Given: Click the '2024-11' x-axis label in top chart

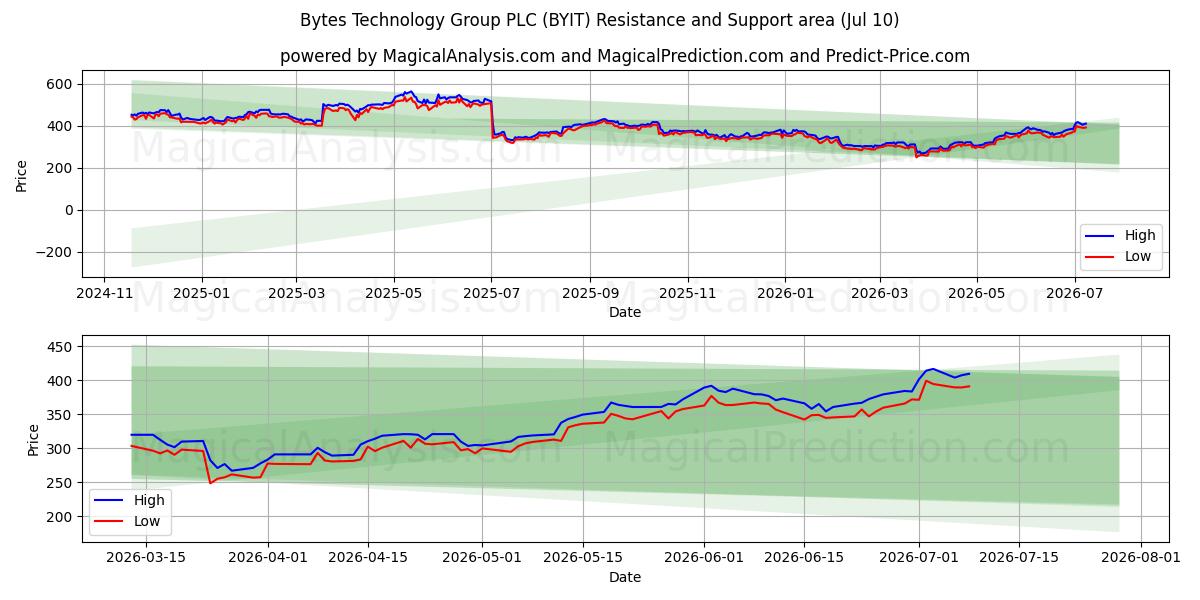Looking at the screenshot, I should click(x=105, y=293).
